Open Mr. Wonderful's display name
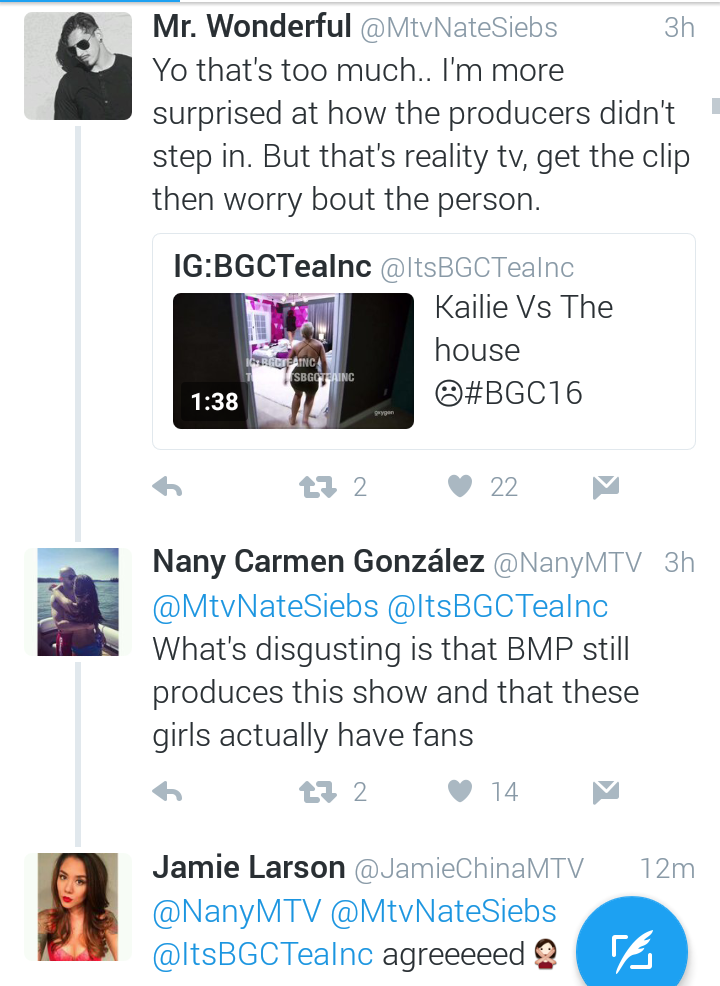Image resolution: width=720 pixels, height=986 pixels. (252, 27)
